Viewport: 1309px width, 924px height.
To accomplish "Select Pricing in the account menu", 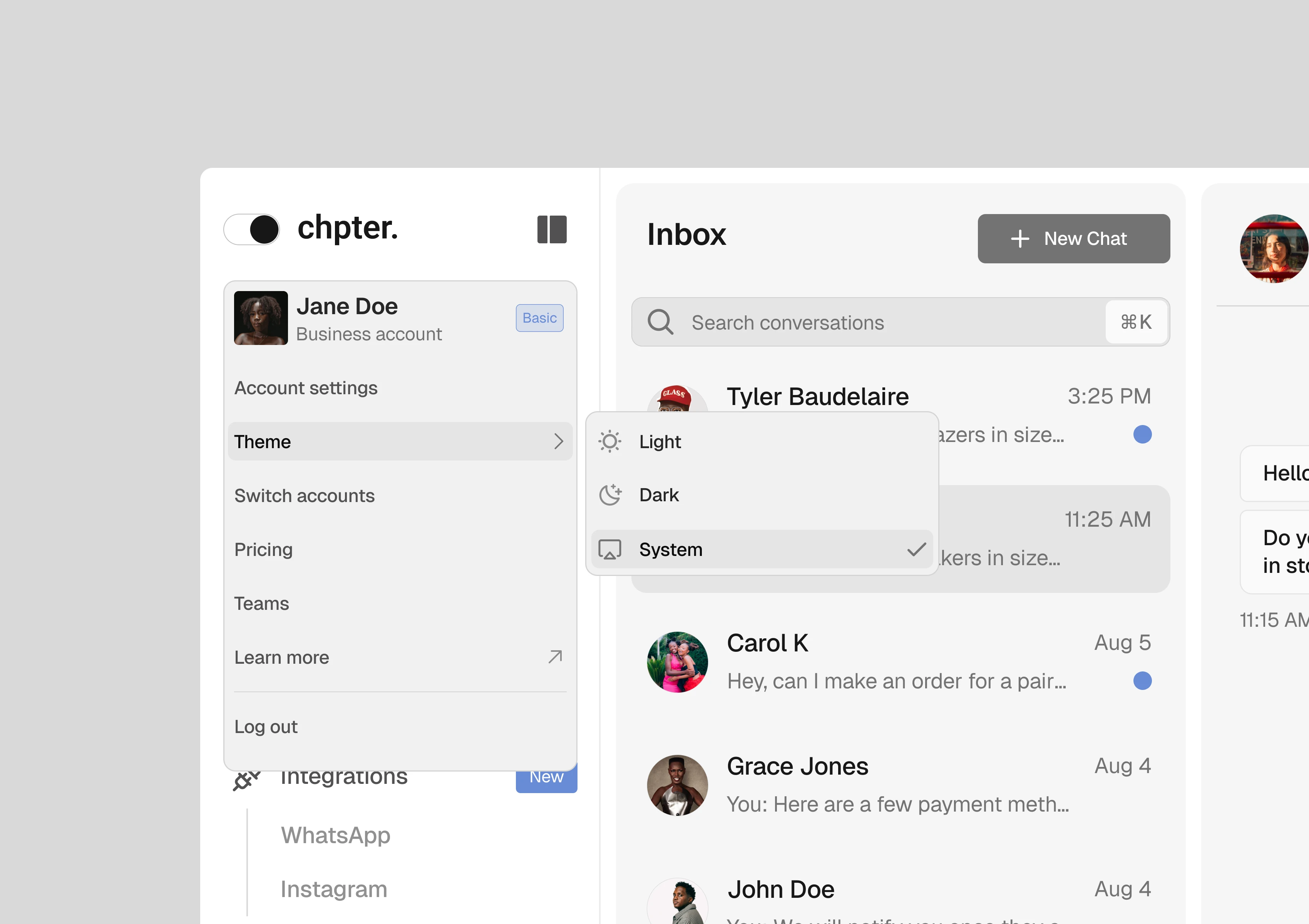I will coord(263,549).
